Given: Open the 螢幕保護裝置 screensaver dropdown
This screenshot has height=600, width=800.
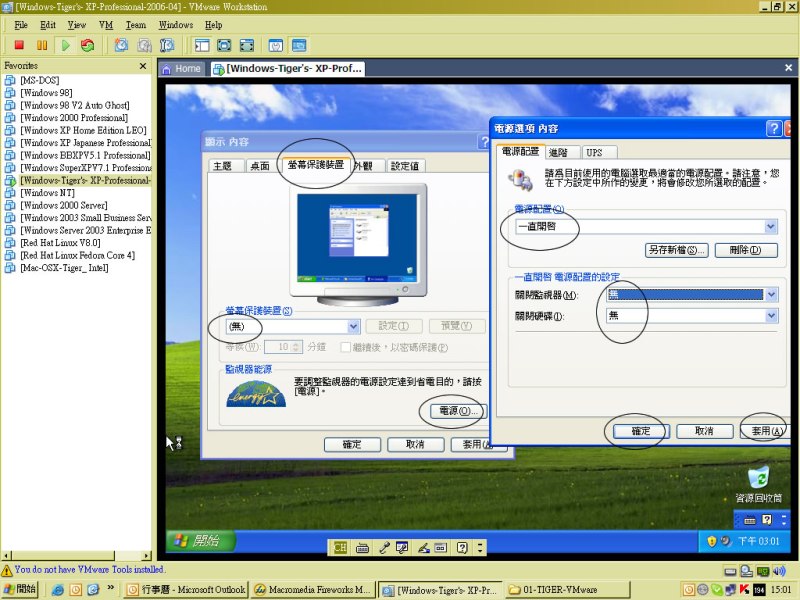Looking at the screenshot, I should pyautogui.click(x=353, y=327).
